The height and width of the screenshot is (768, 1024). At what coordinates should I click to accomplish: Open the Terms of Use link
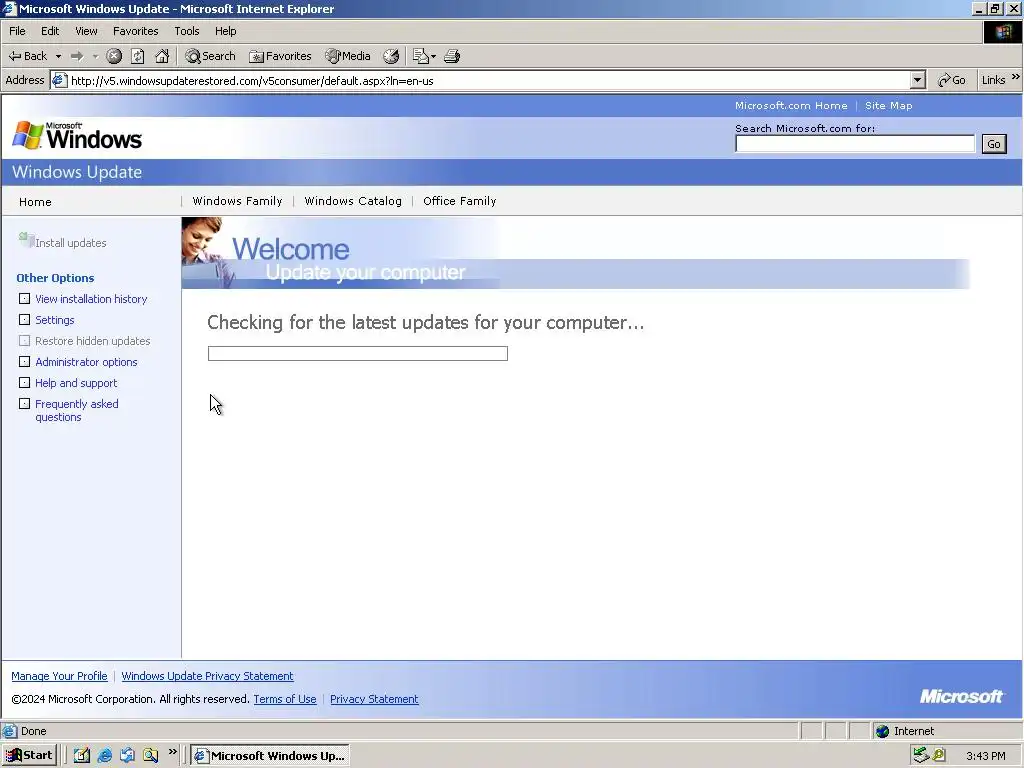pyautogui.click(x=285, y=699)
